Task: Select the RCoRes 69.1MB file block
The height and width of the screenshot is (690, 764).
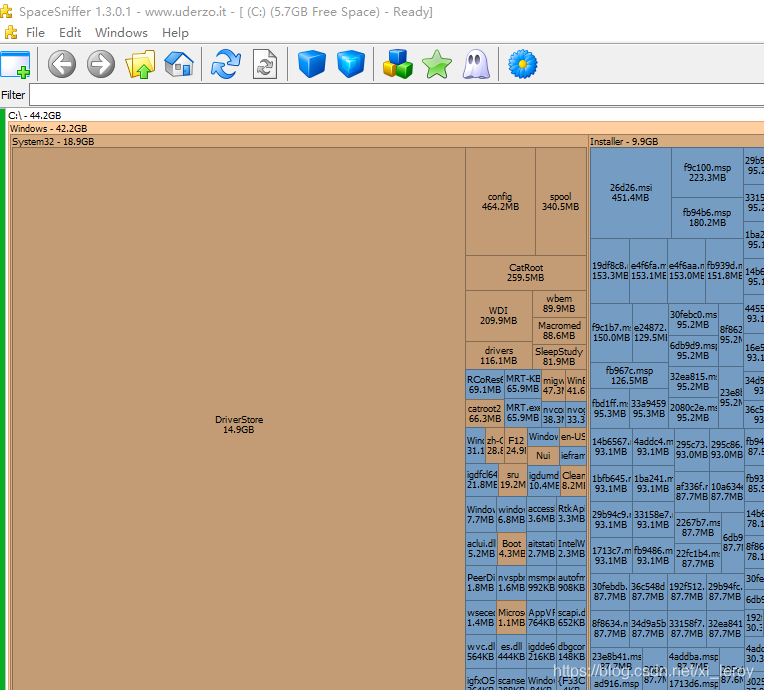Action: click(x=484, y=384)
